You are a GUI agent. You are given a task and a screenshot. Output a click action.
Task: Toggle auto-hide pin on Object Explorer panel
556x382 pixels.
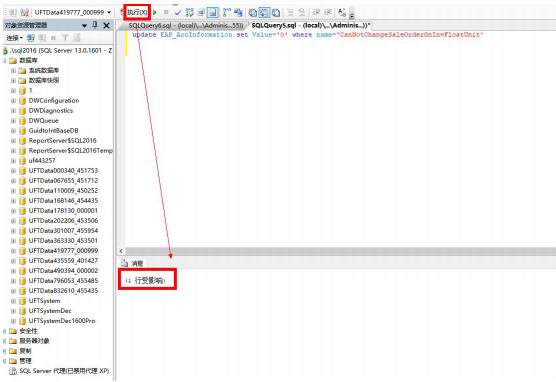tap(95, 25)
